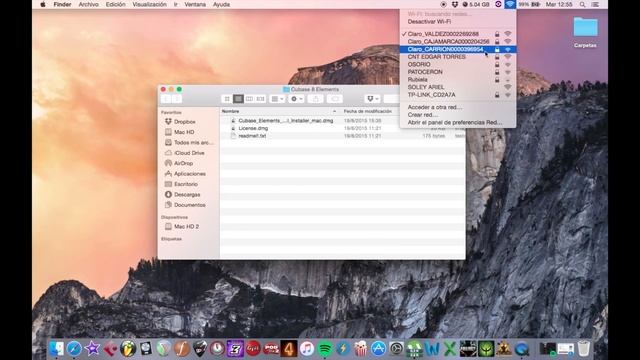Viewport: 640px width, 360px height.
Task: Open iMovie star icon in Dock
Action: (x=92, y=349)
